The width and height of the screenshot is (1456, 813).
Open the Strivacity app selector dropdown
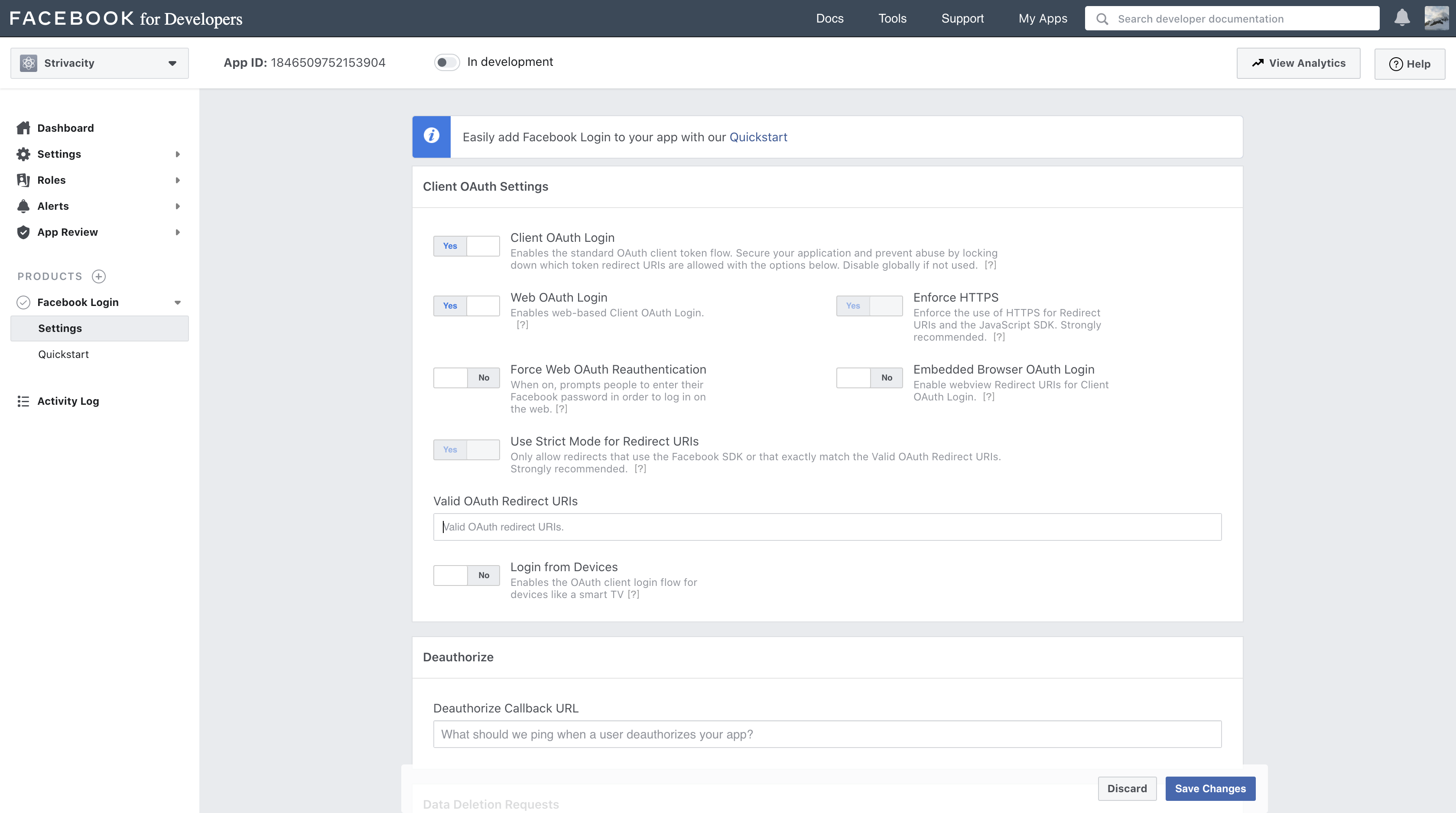(x=100, y=63)
